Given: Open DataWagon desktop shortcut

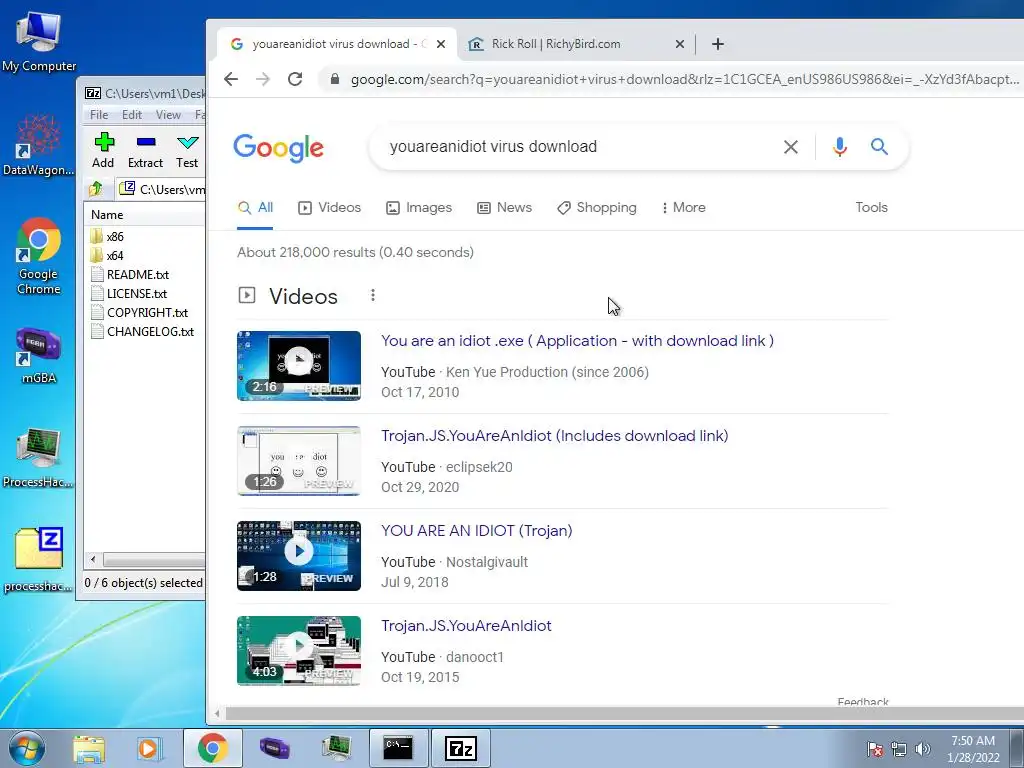Looking at the screenshot, I should (39, 145).
